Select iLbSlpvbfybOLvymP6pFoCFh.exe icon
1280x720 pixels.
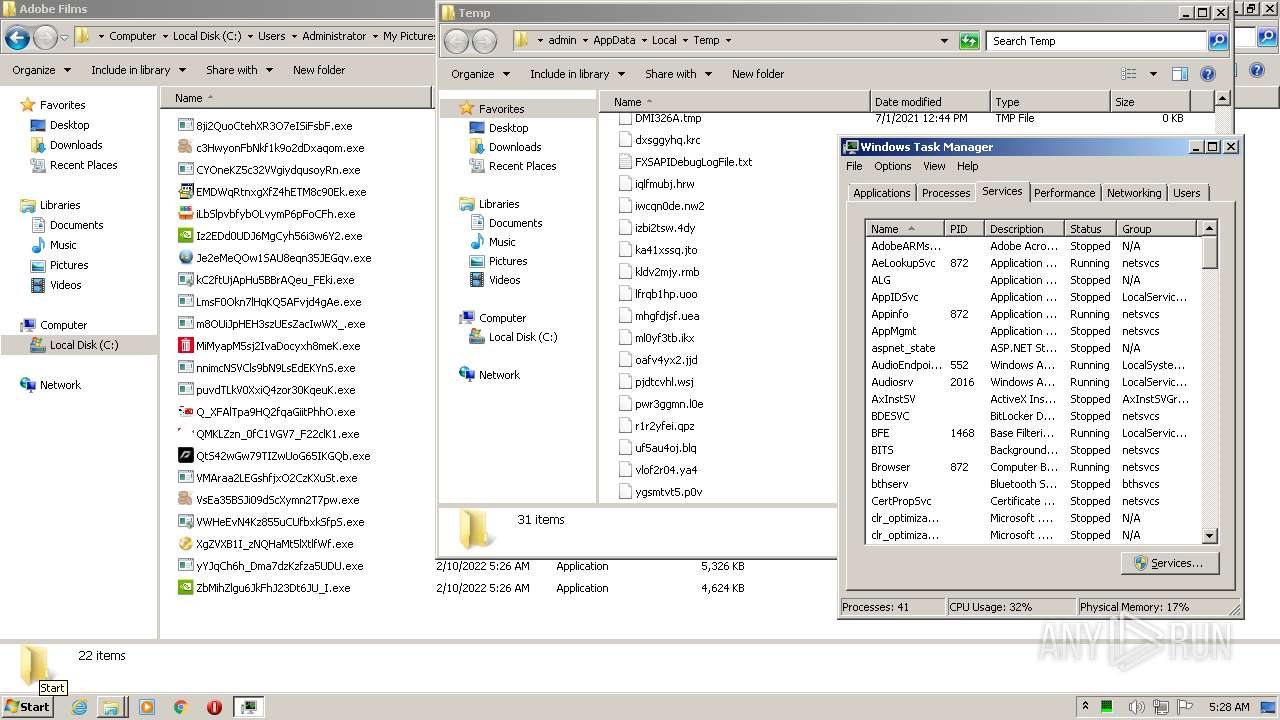[x=185, y=214]
